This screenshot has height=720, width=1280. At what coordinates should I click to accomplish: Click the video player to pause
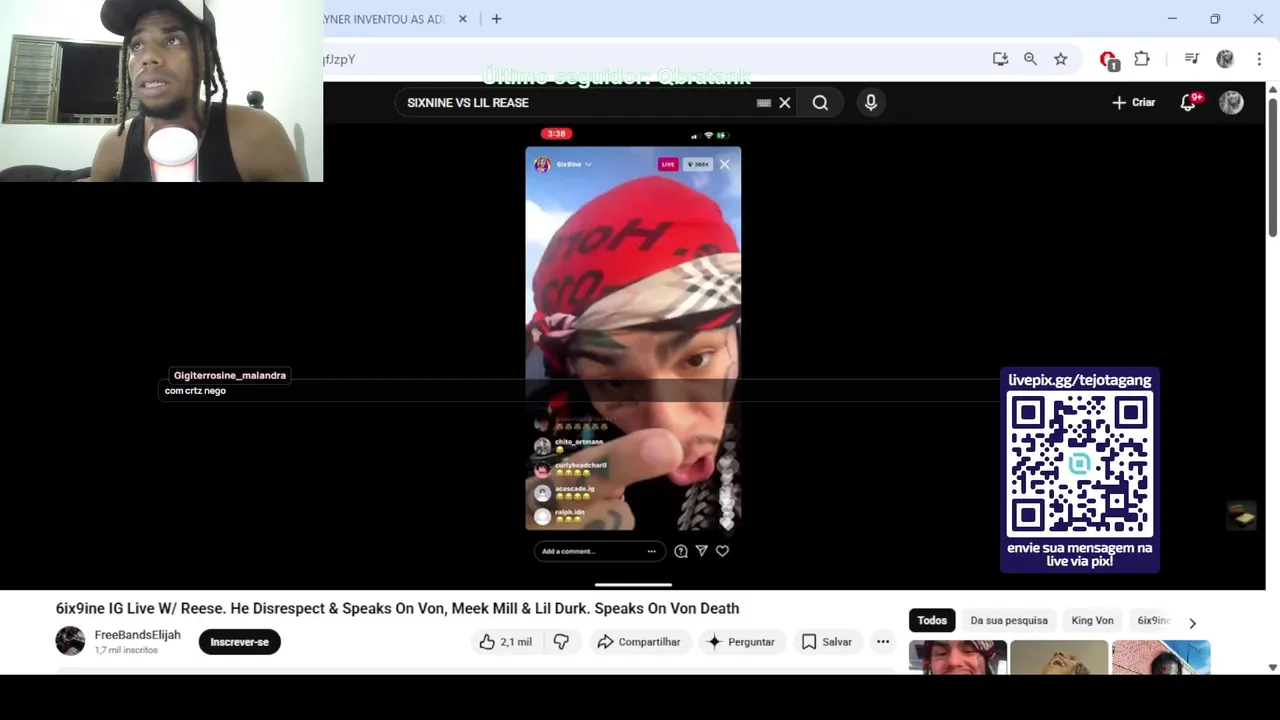coord(633,338)
